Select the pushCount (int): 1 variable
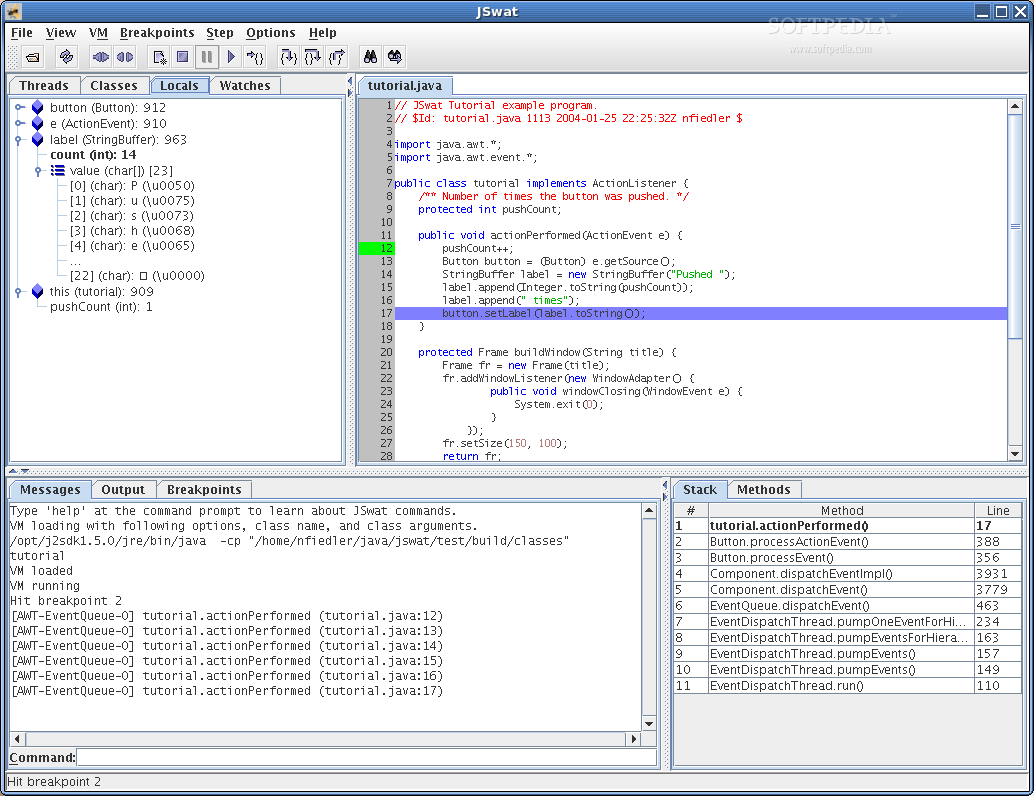The height and width of the screenshot is (796, 1034). (x=101, y=307)
